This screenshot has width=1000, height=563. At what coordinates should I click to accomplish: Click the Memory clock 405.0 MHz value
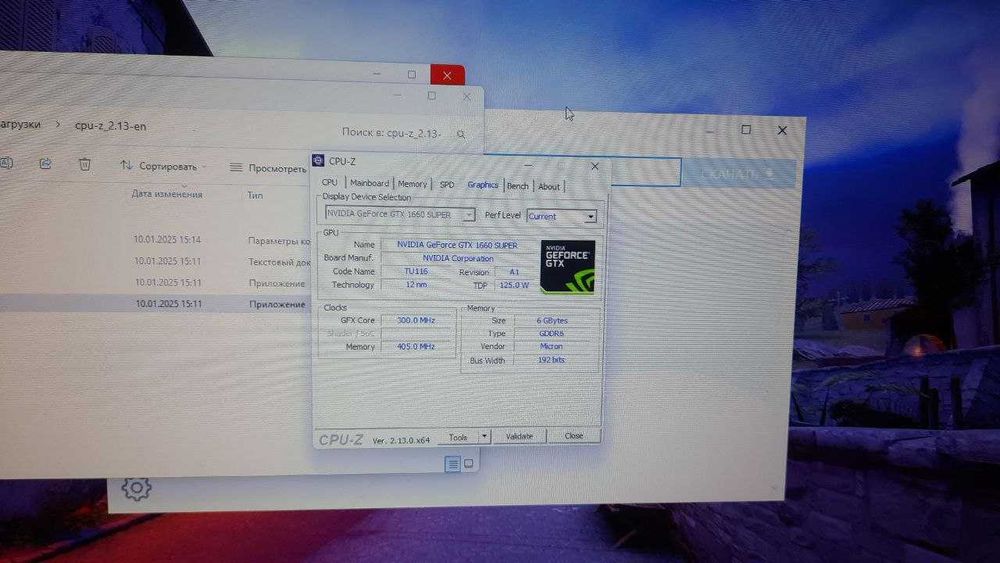pyautogui.click(x=416, y=346)
